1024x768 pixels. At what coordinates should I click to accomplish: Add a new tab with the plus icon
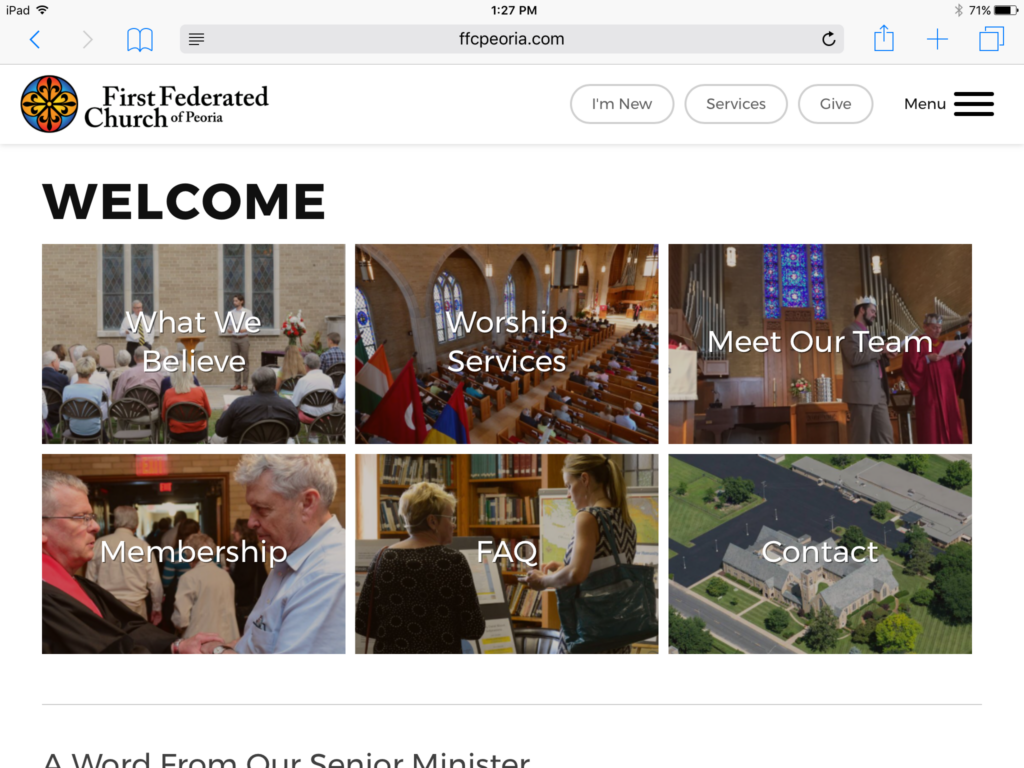(x=937, y=39)
